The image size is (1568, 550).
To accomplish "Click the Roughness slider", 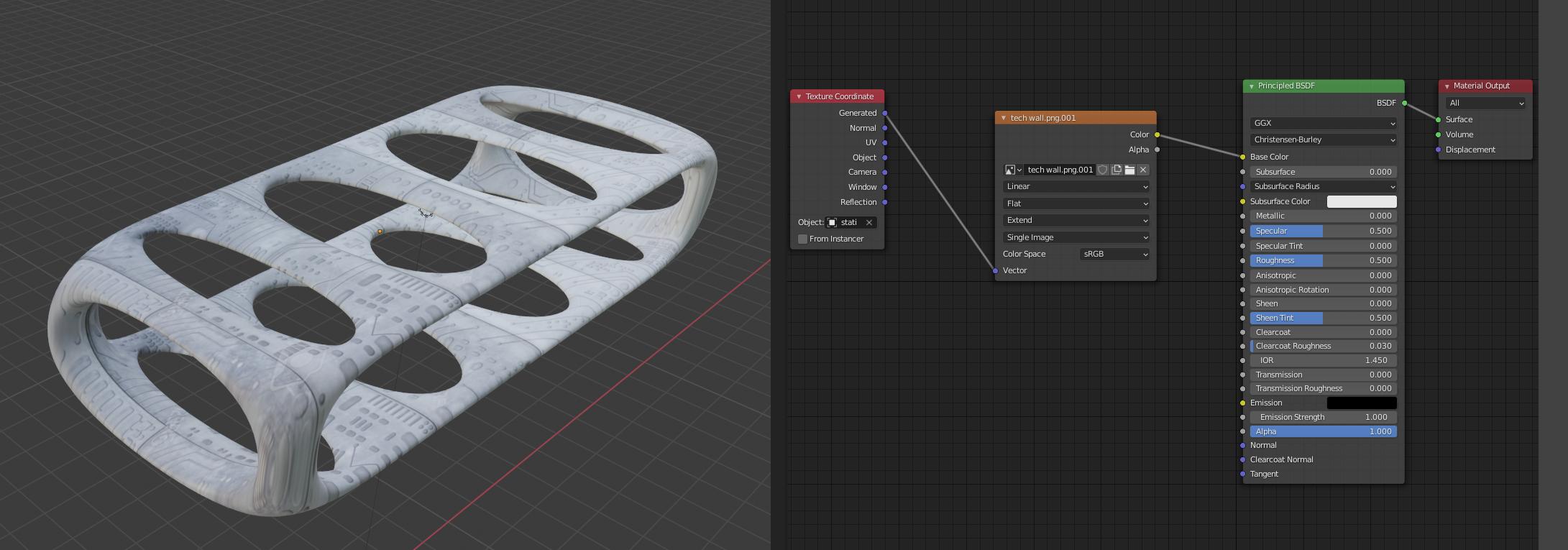I will point(1324,260).
